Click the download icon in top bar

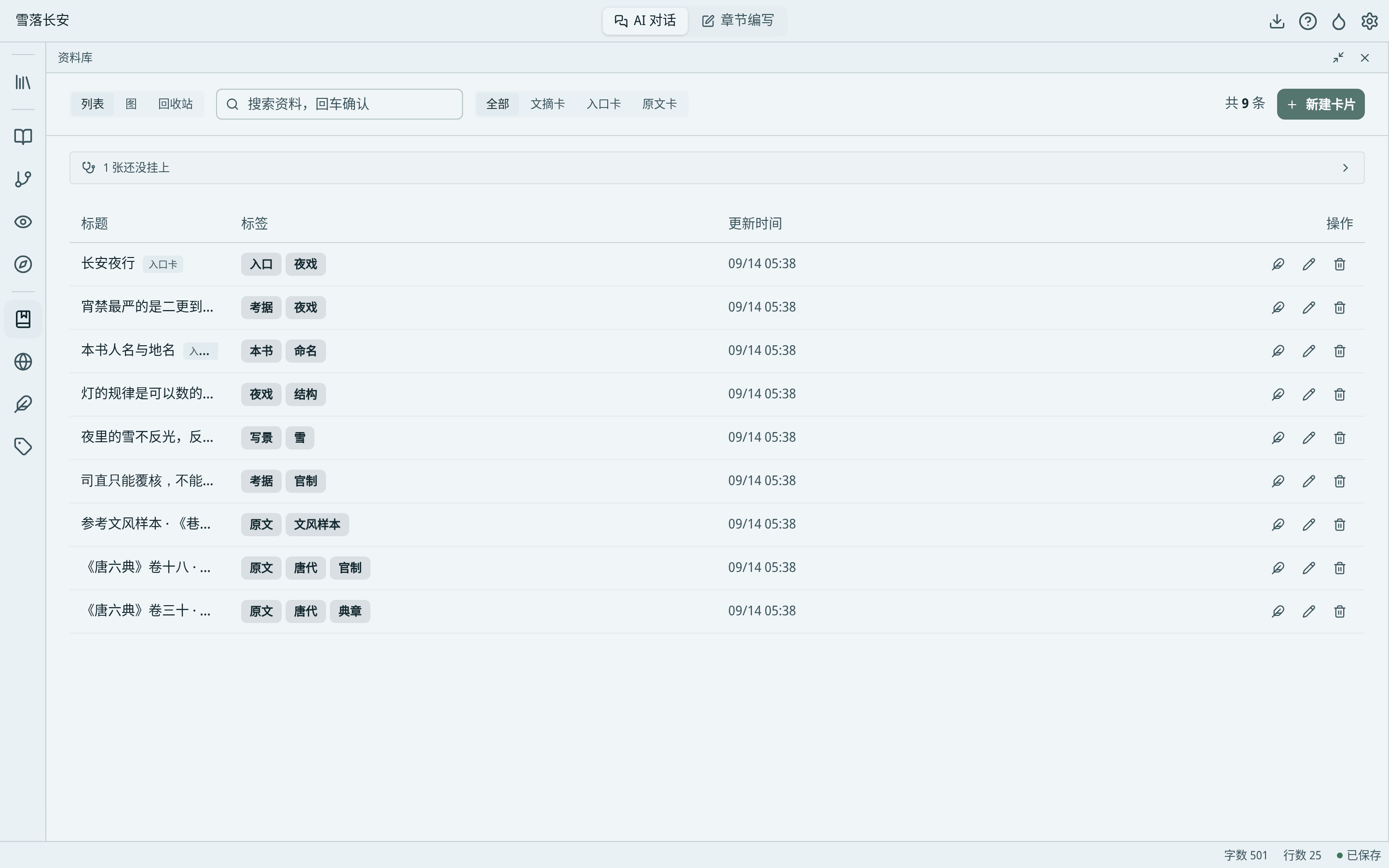tap(1277, 21)
